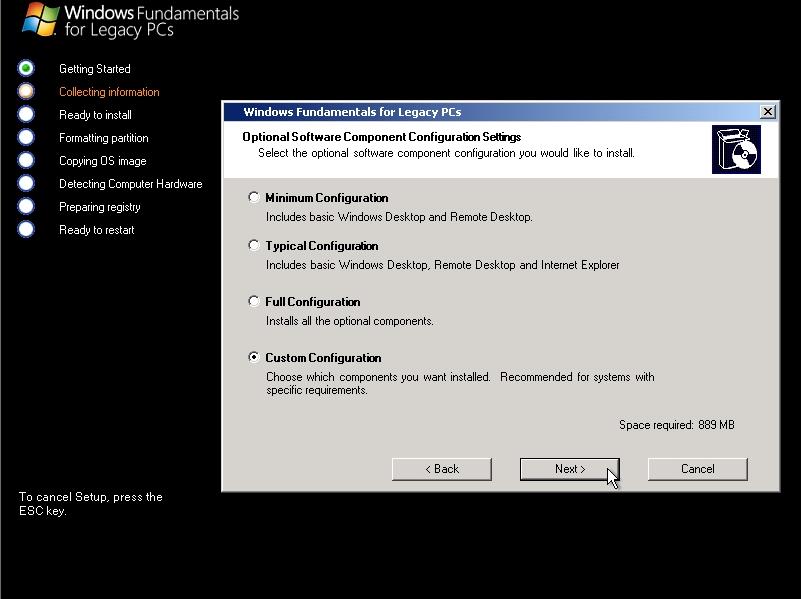Click 'Includes basic Windows Desktop and Remote Desktop.' description
The image size is (801, 599).
click(x=399, y=217)
